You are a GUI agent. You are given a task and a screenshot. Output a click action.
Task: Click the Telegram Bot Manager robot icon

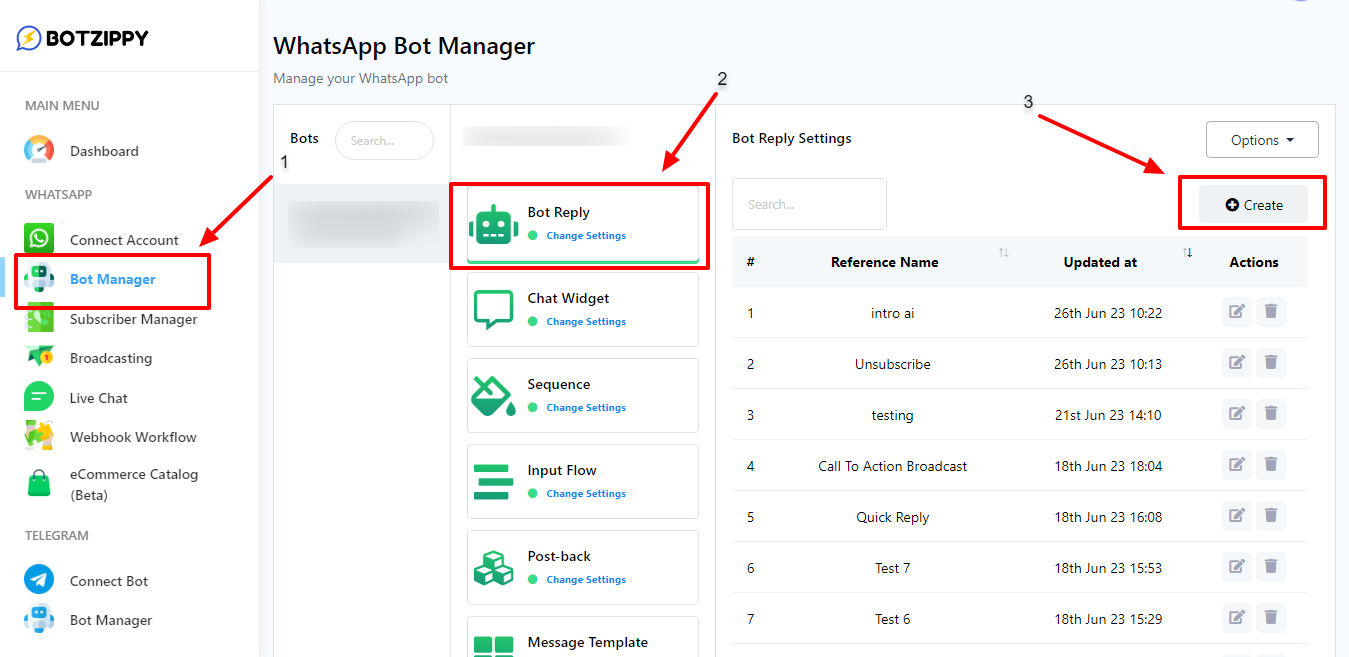(x=39, y=619)
